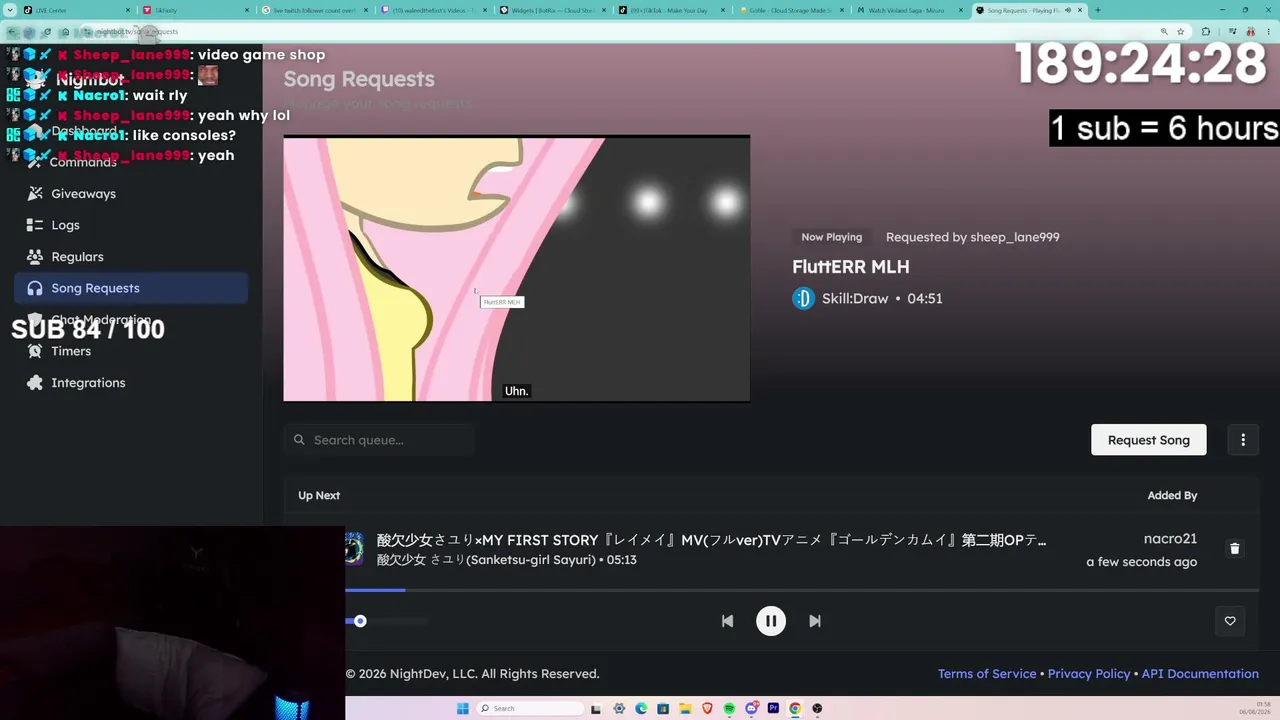
Task: Click the Logs list icon
Action: click(x=35, y=225)
